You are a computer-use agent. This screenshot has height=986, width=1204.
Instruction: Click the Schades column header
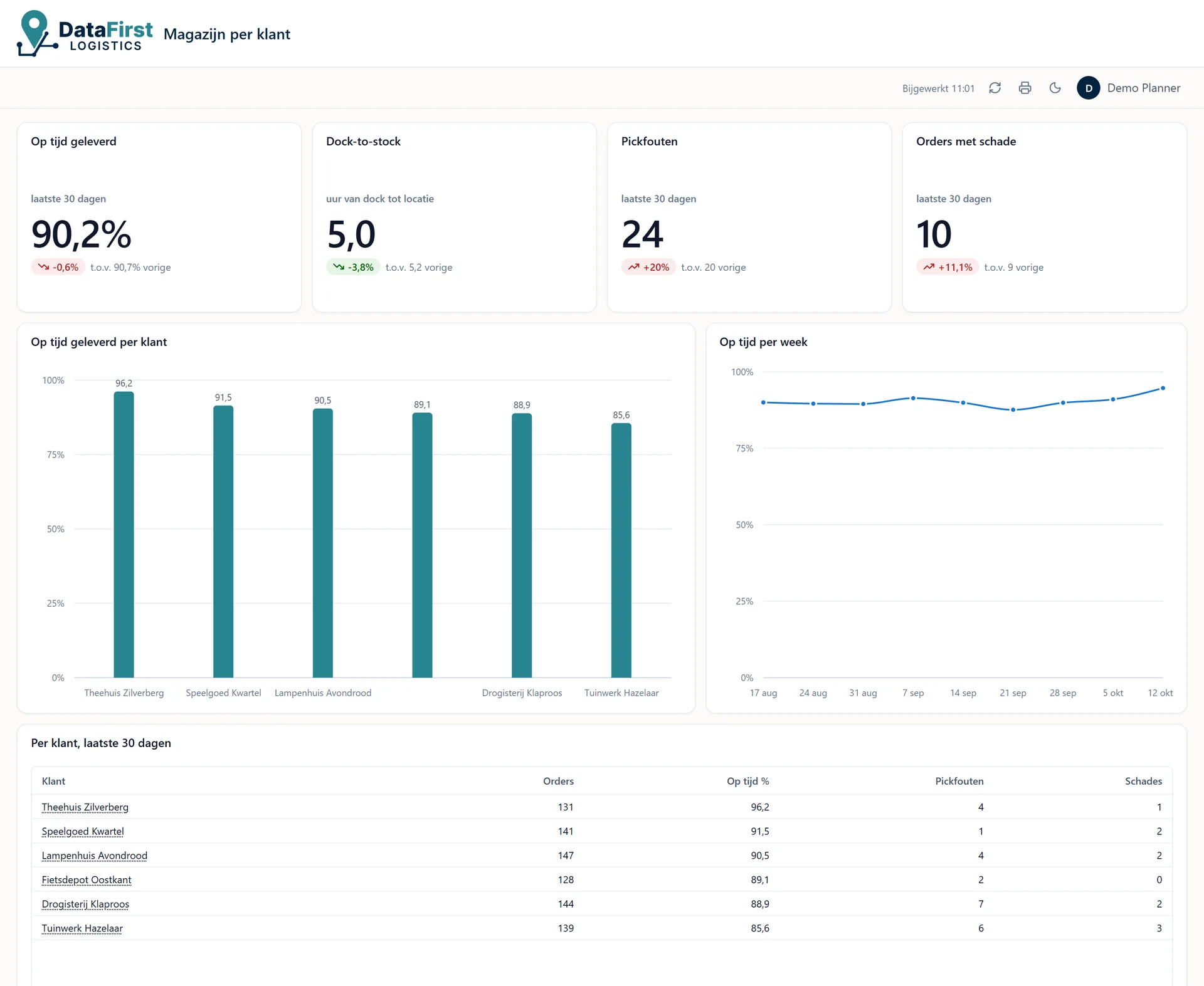coord(1143,781)
